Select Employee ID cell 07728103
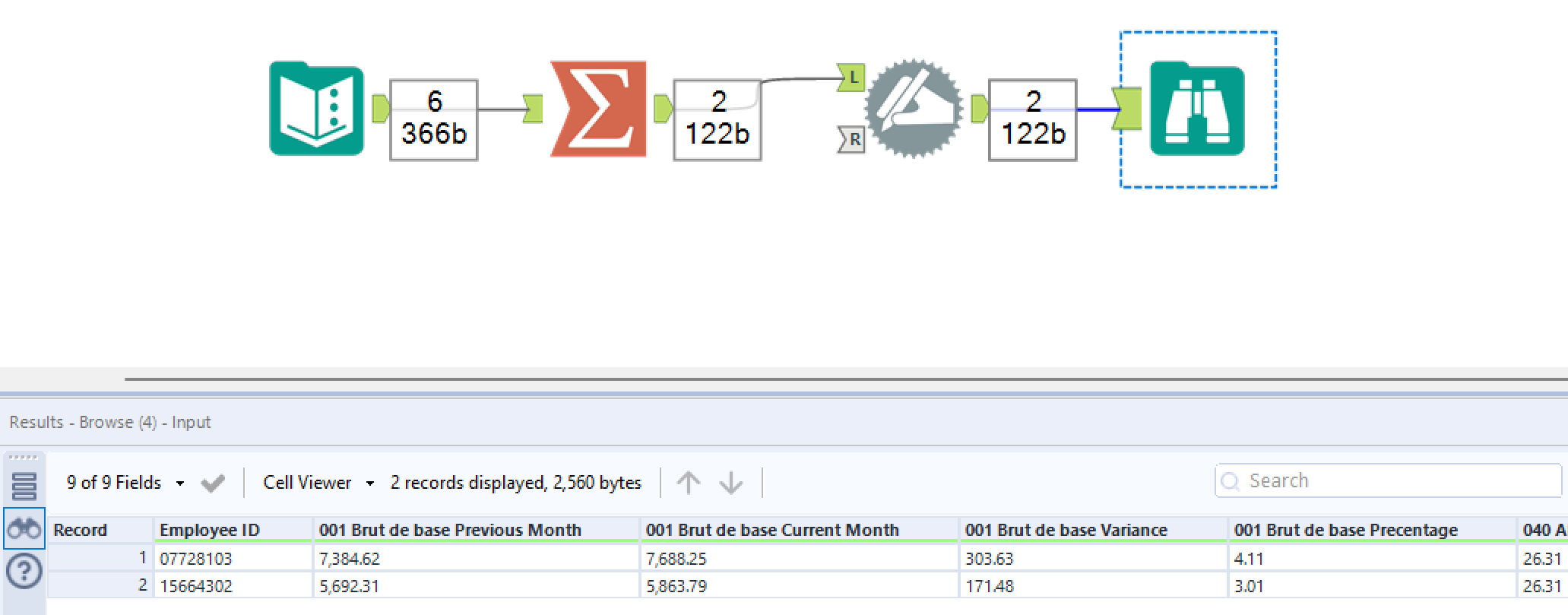Screen dimensions: 1568x615 point(196,559)
